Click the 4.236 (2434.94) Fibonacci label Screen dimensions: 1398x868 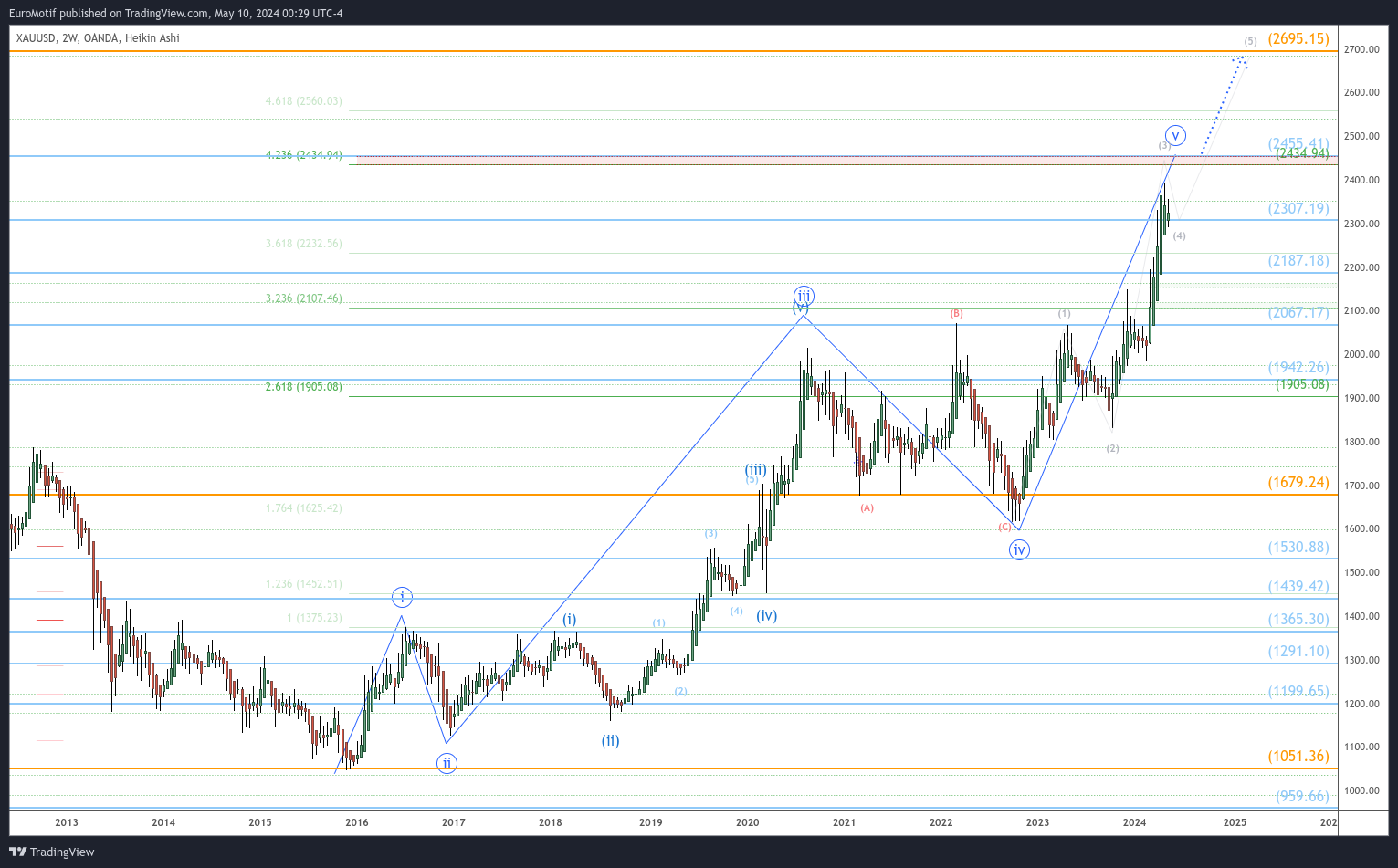(304, 155)
